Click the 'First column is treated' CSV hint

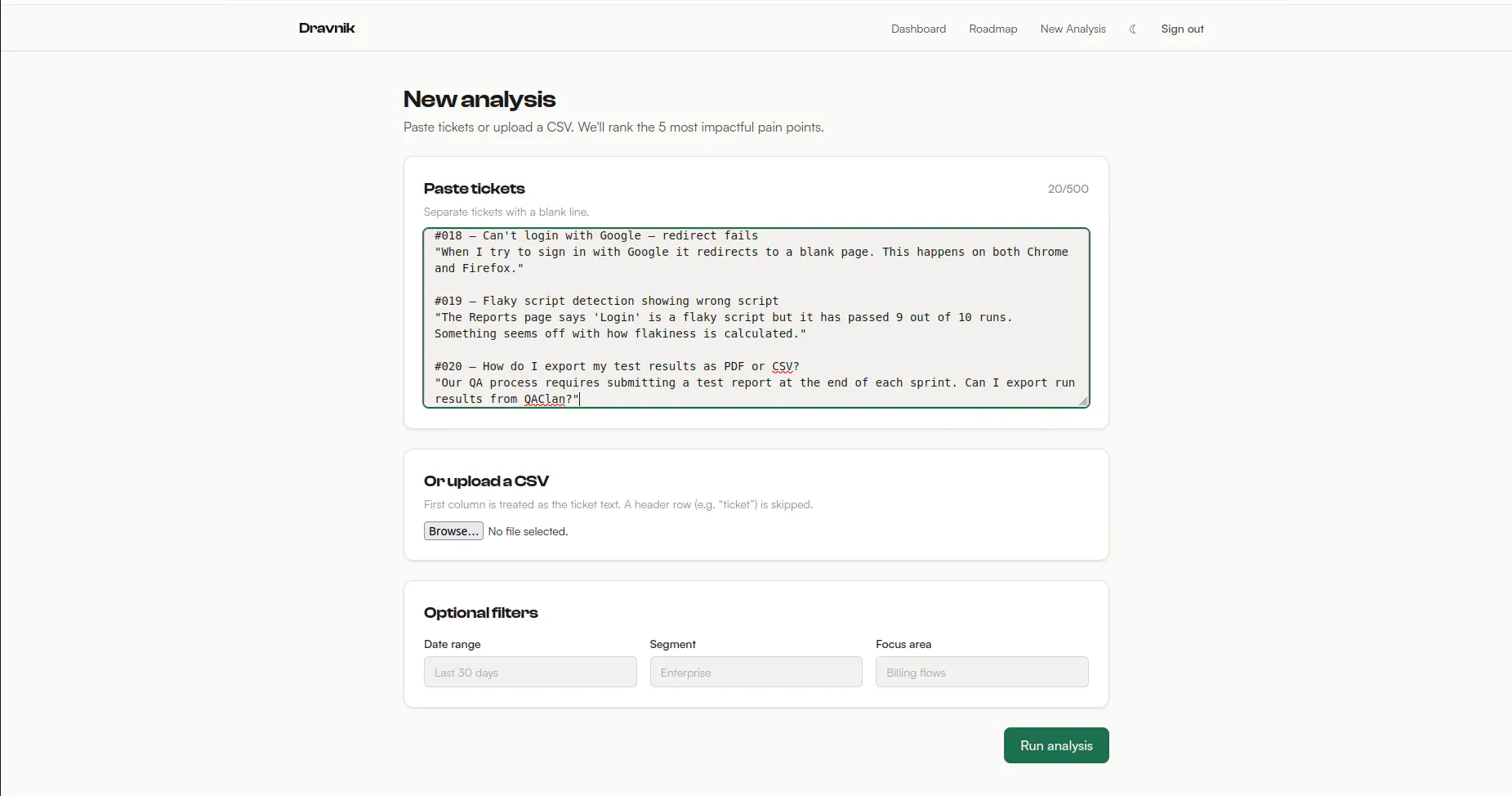[x=618, y=504]
